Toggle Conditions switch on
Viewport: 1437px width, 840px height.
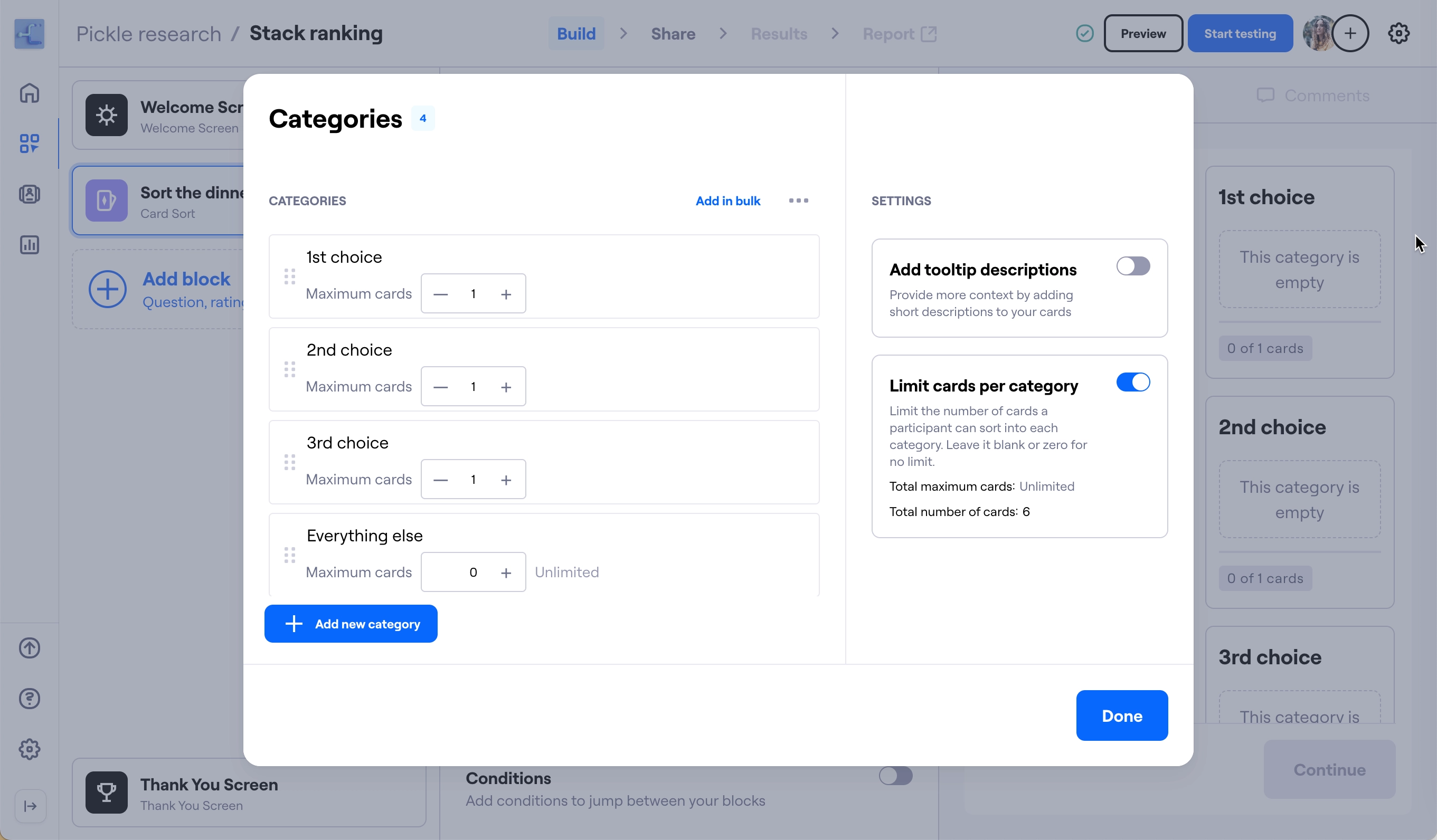(x=896, y=776)
